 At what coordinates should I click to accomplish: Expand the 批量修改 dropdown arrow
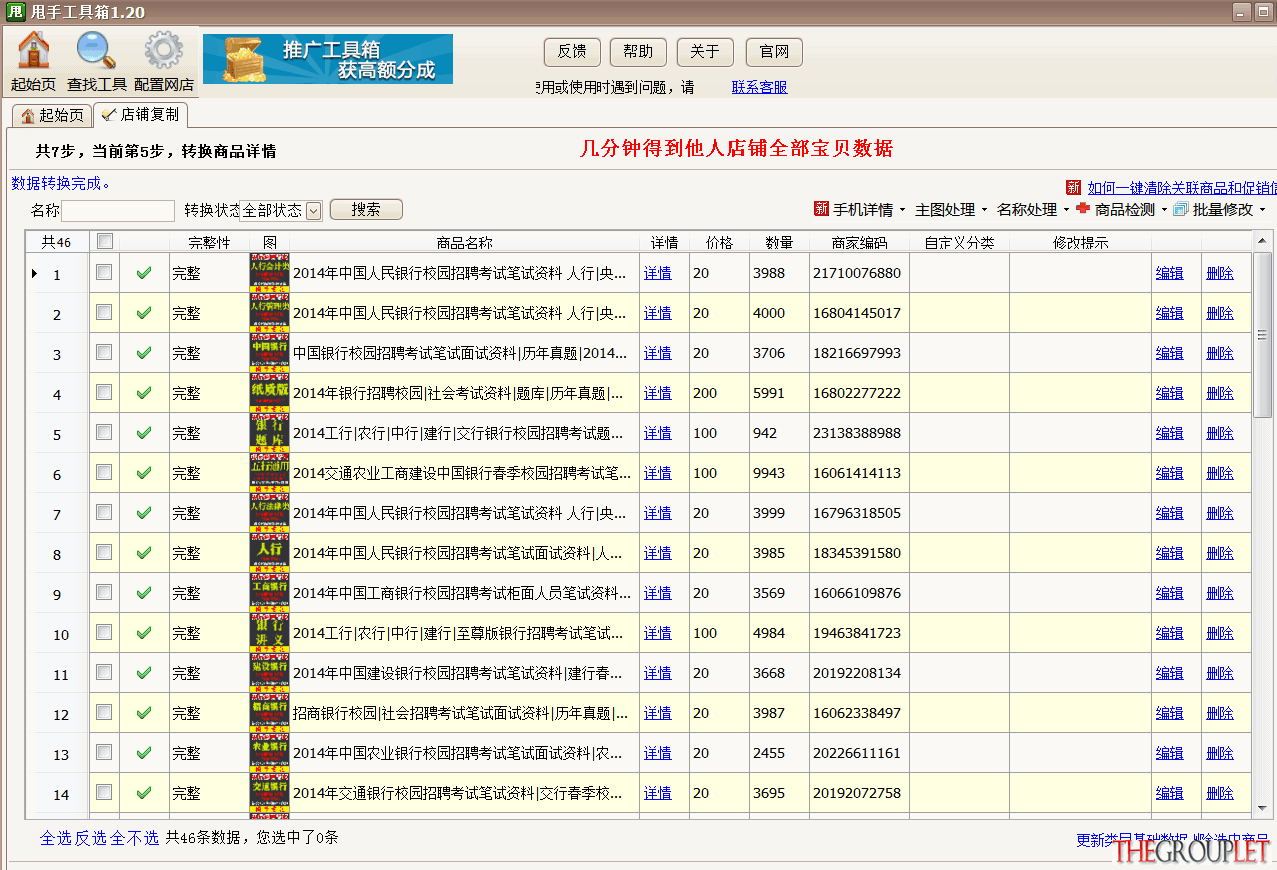click(x=1262, y=210)
